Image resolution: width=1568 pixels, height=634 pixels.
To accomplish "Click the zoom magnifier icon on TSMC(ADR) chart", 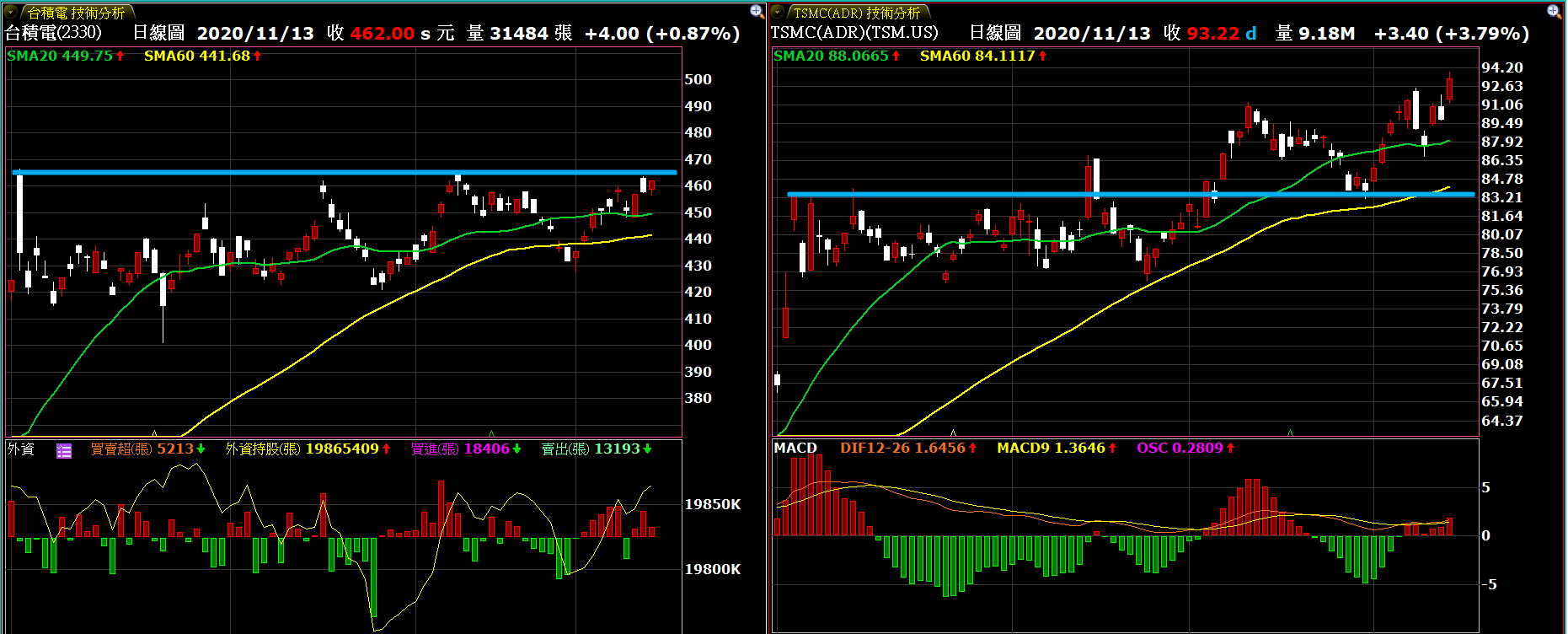I will 1554,11.
